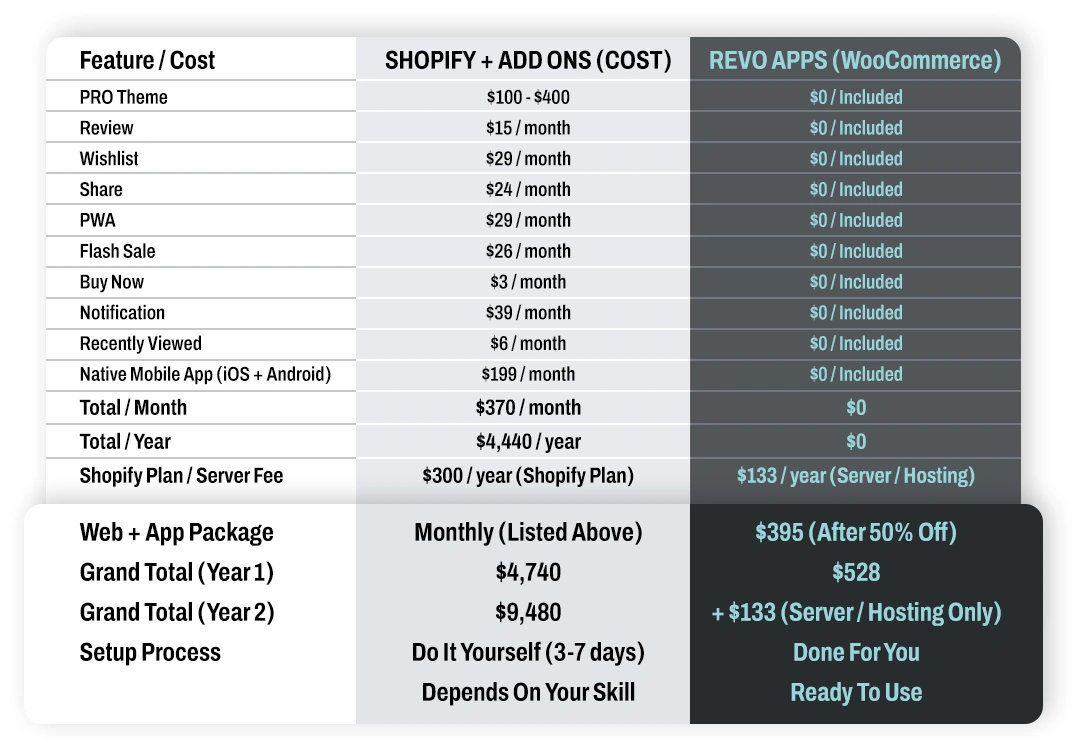The height and width of the screenshot is (747, 1076).
Task: Select the 'Recently Viewed' feature label
Action: (141, 344)
